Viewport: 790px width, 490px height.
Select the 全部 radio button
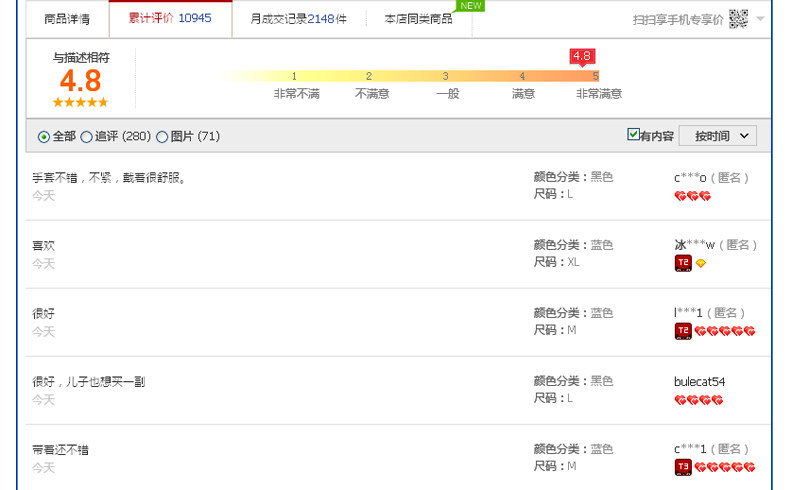pos(43,137)
